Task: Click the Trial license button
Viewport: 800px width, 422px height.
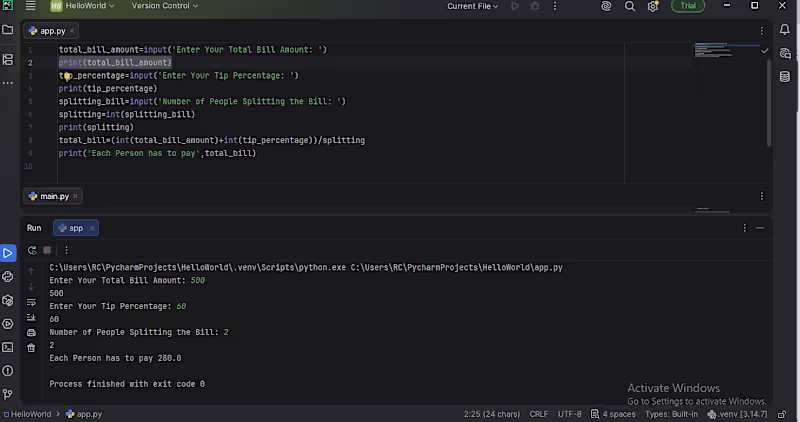Action: point(688,6)
